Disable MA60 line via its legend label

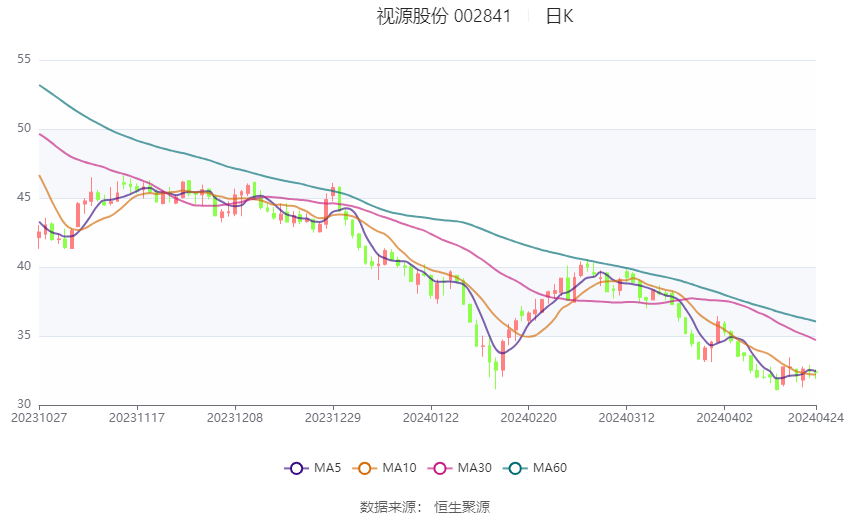tap(550, 468)
